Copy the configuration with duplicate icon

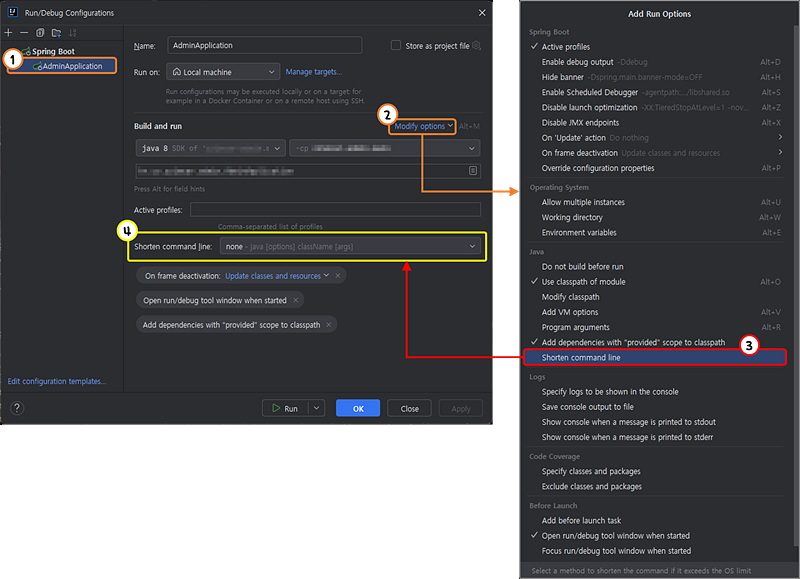point(40,33)
